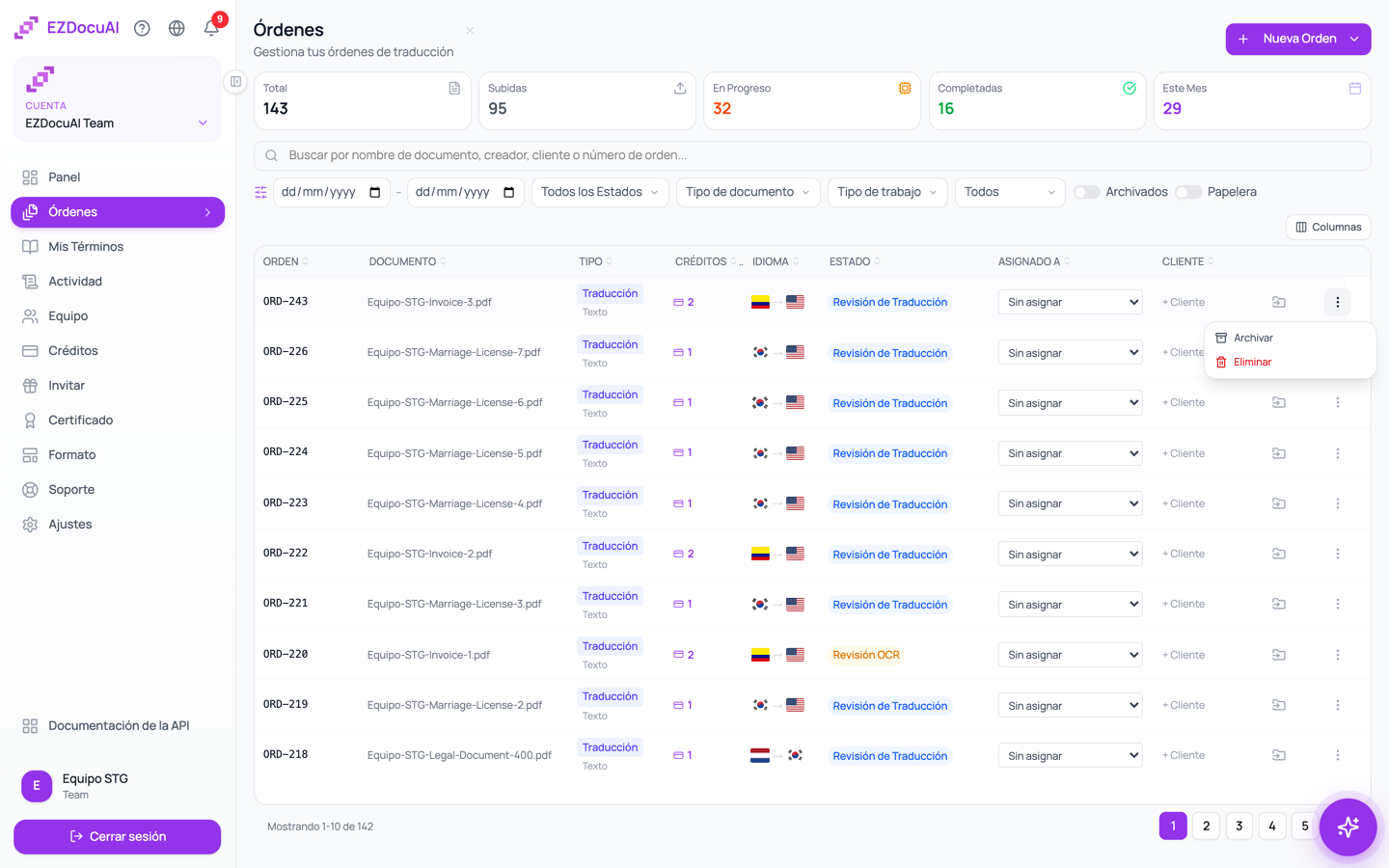Open the help question mark icon
This screenshot has height=868, width=1389.
(x=142, y=28)
